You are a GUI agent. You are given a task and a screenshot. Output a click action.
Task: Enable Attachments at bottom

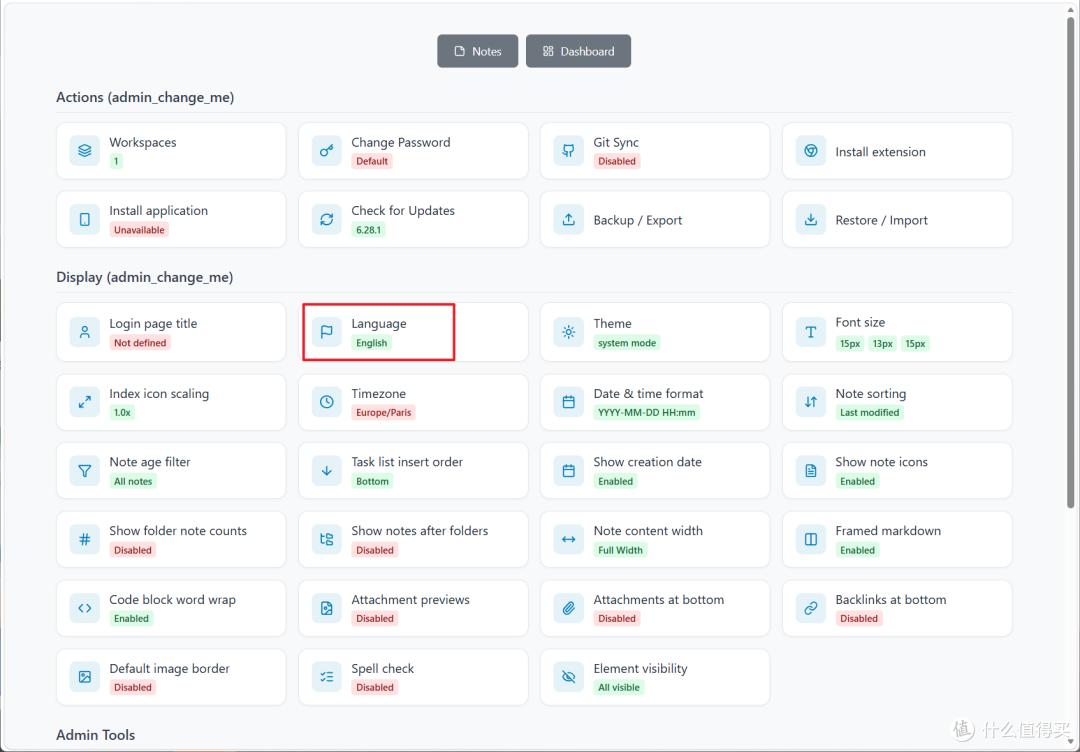click(x=655, y=608)
